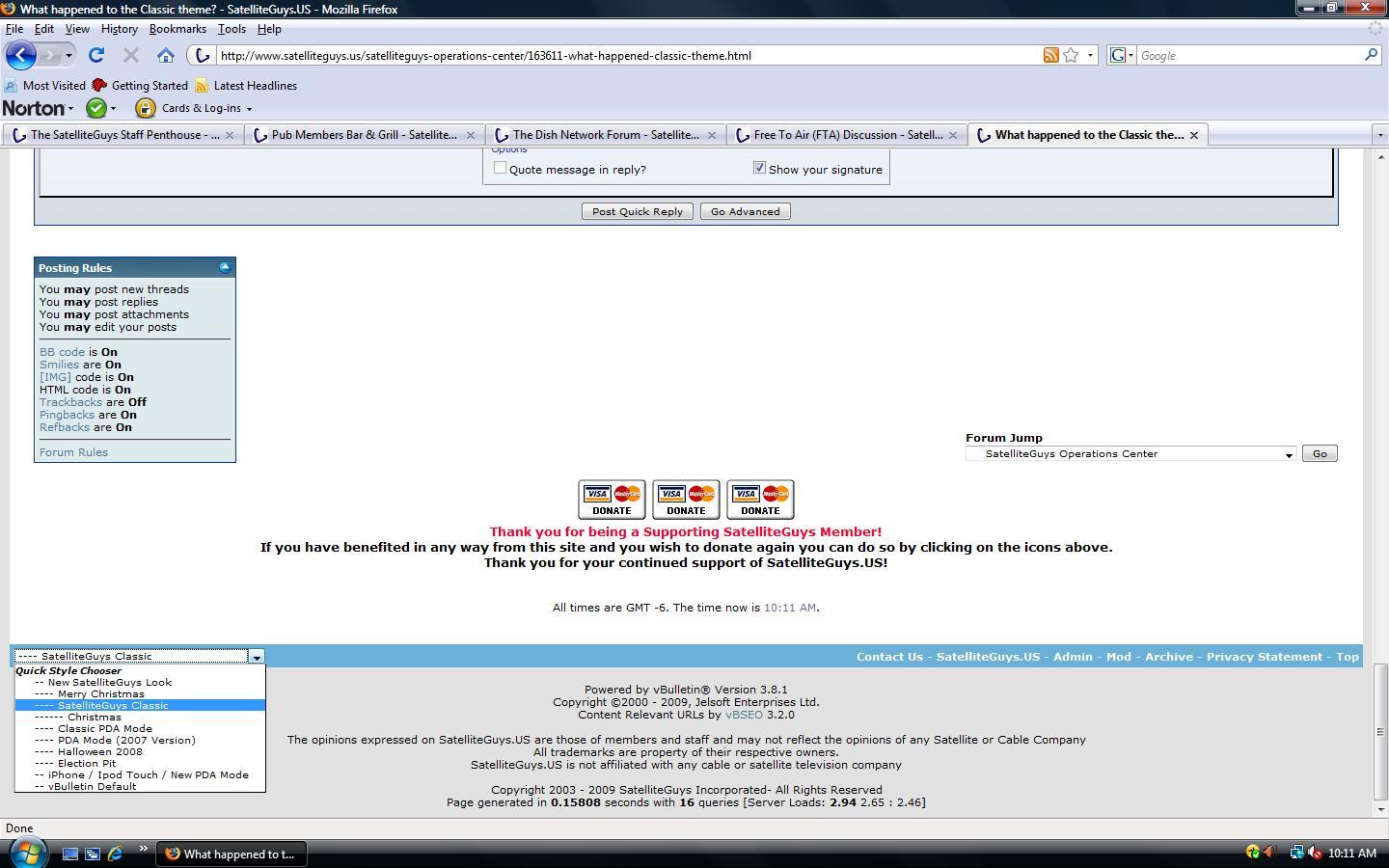Launch Internet Explorer from quick launch
The height and width of the screenshot is (868, 1389).
click(x=115, y=854)
